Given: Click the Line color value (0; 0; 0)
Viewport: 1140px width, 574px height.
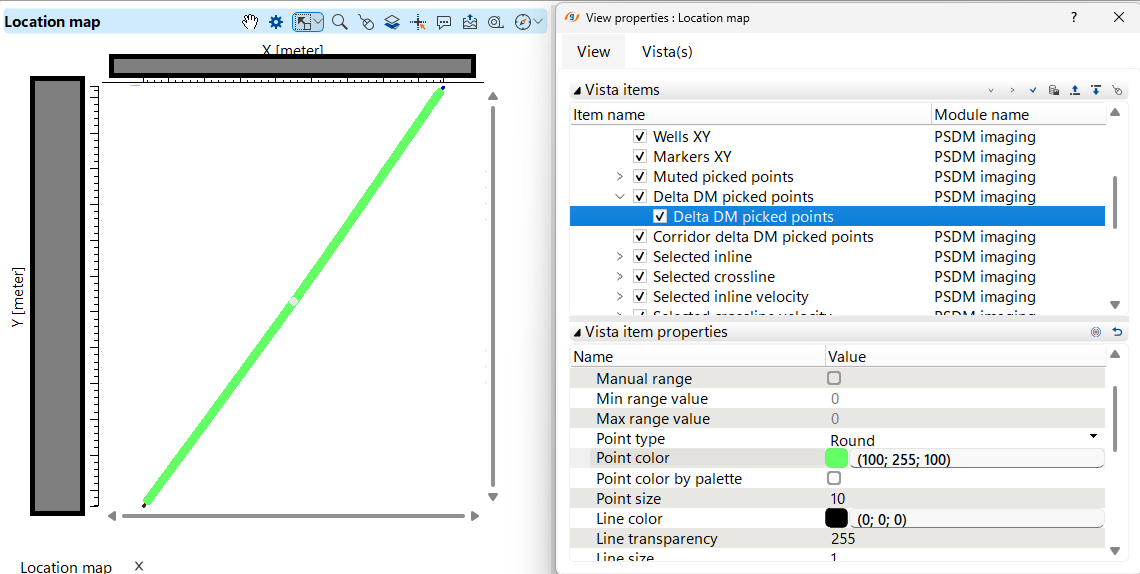Looking at the screenshot, I should [x=976, y=519].
